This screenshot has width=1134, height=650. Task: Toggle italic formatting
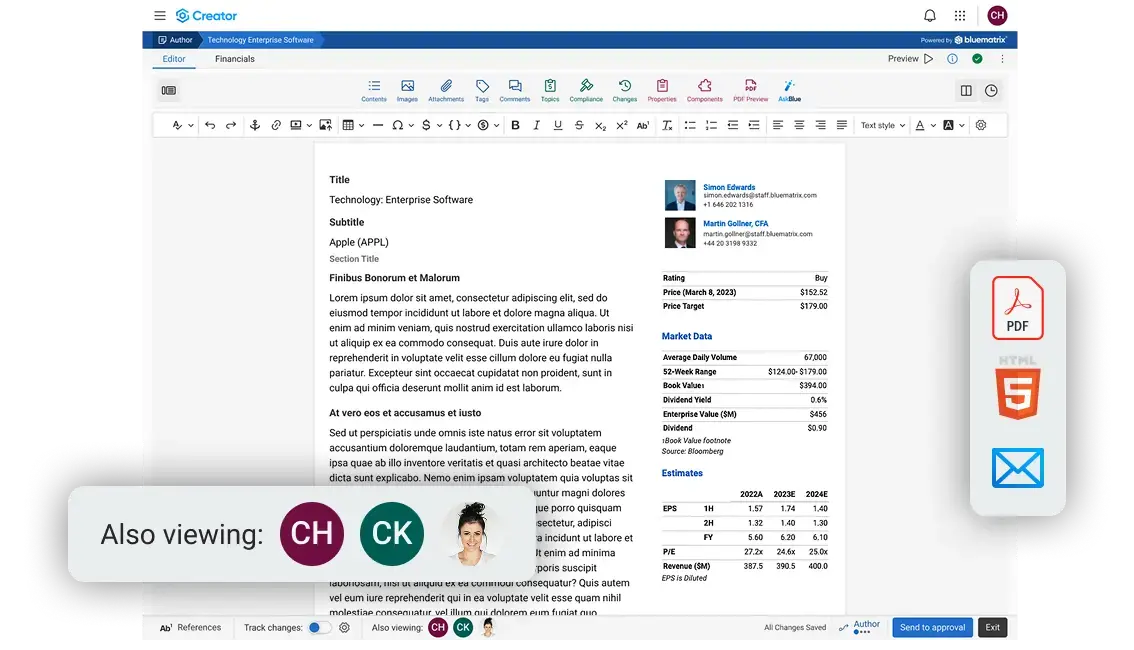pos(536,125)
